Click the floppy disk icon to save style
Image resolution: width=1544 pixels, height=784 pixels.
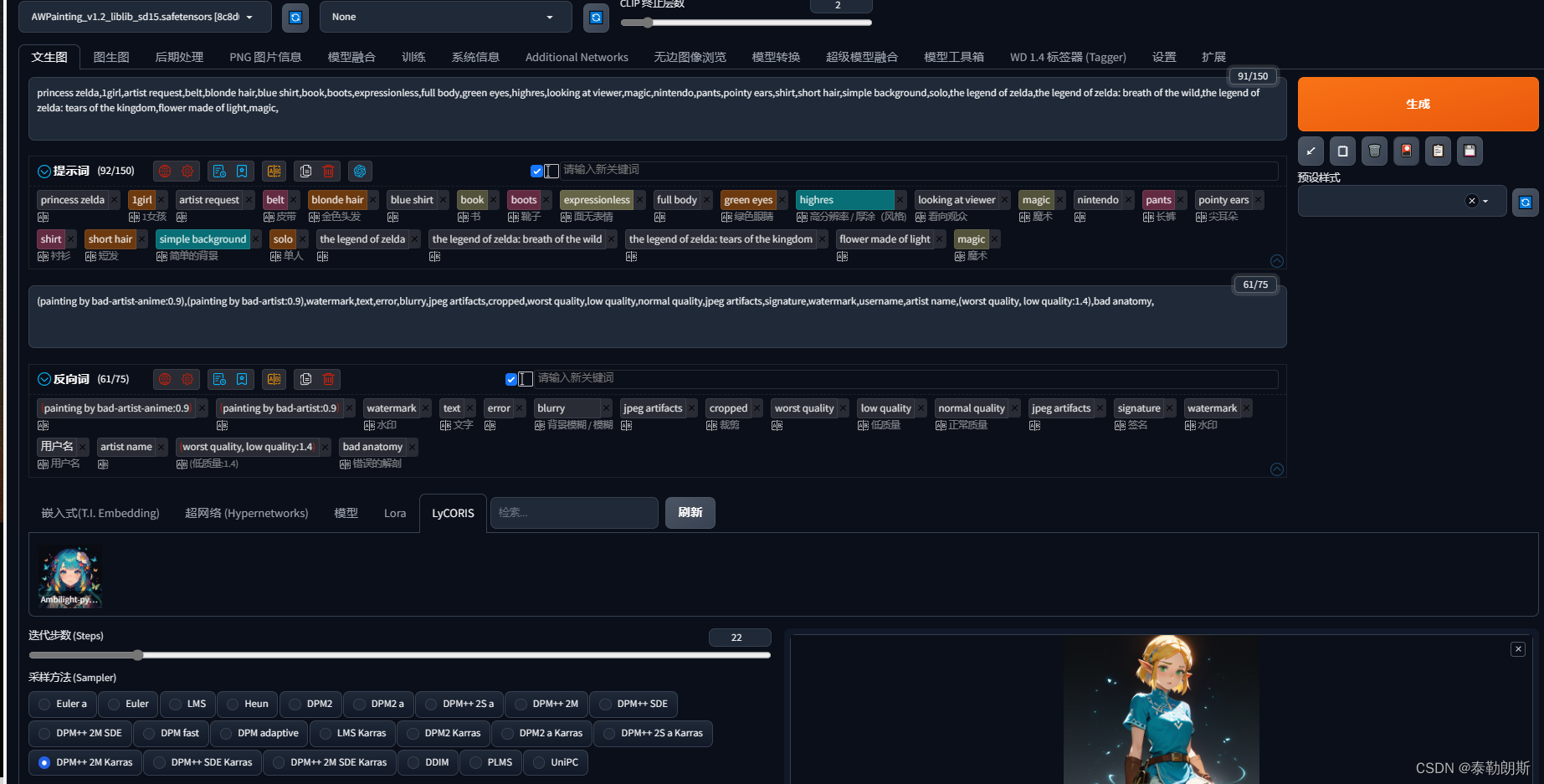click(x=1470, y=151)
